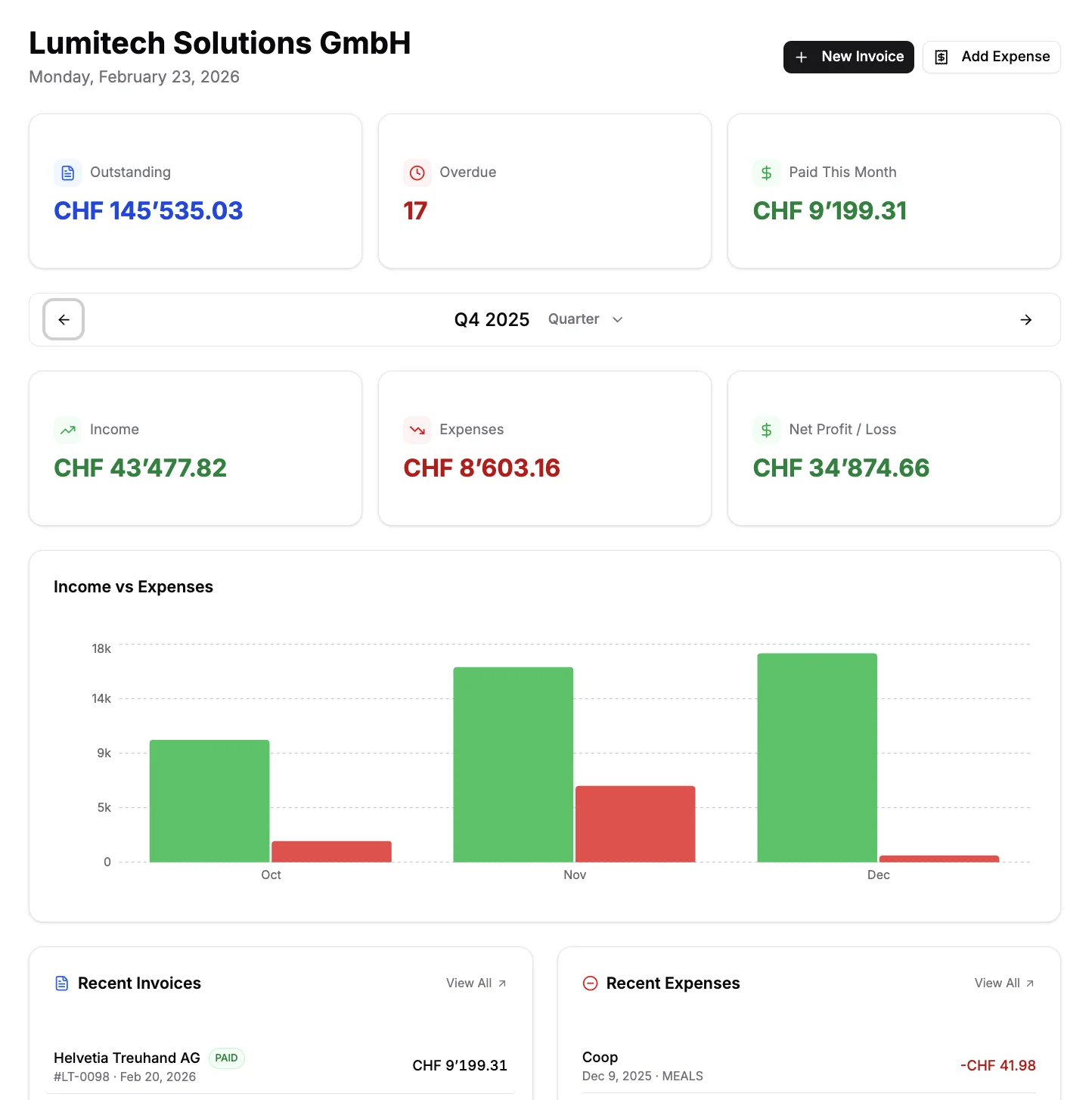
Task: Click the Recent Invoices document icon
Action: coord(62,983)
